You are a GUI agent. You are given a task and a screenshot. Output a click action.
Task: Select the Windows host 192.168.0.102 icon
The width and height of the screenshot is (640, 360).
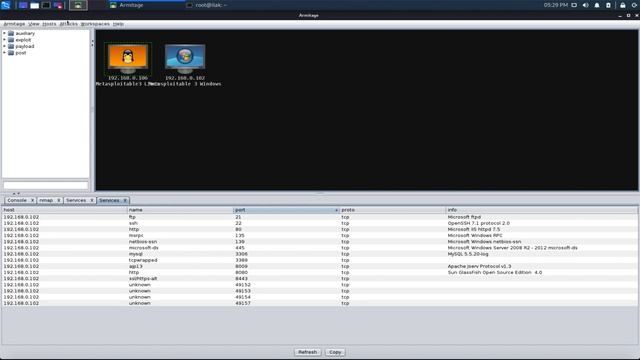tap(185, 59)
